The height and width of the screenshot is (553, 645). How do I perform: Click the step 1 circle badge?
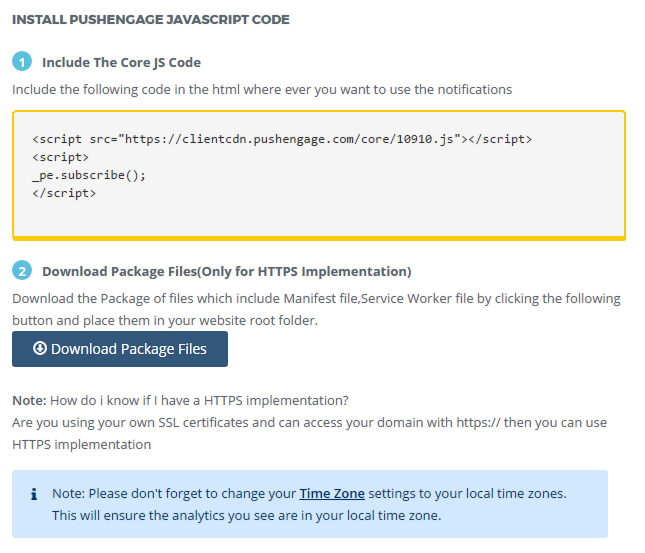(22, 62)
